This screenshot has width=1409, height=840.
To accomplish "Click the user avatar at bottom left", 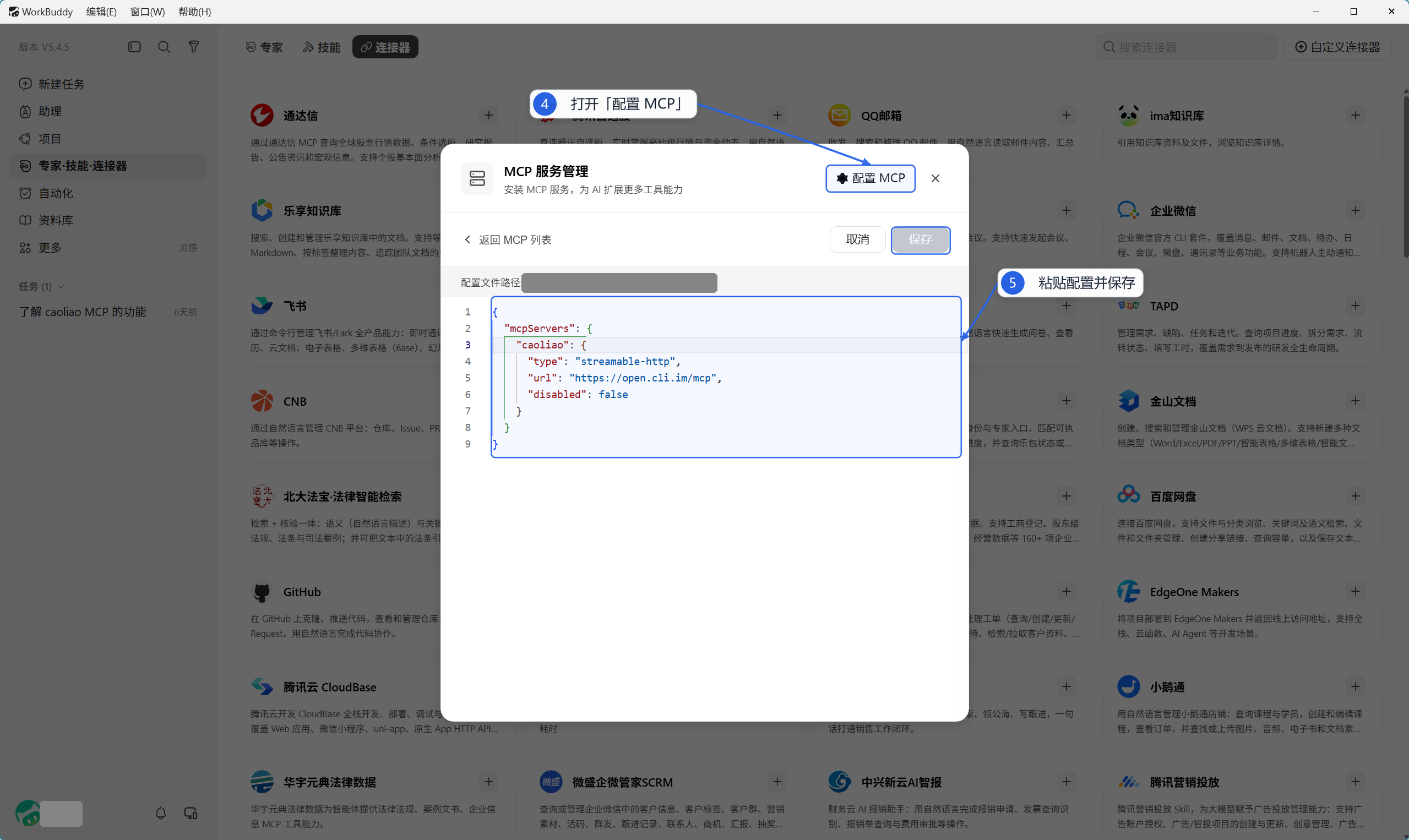I will pyautogui.click(x=28, y=814).
